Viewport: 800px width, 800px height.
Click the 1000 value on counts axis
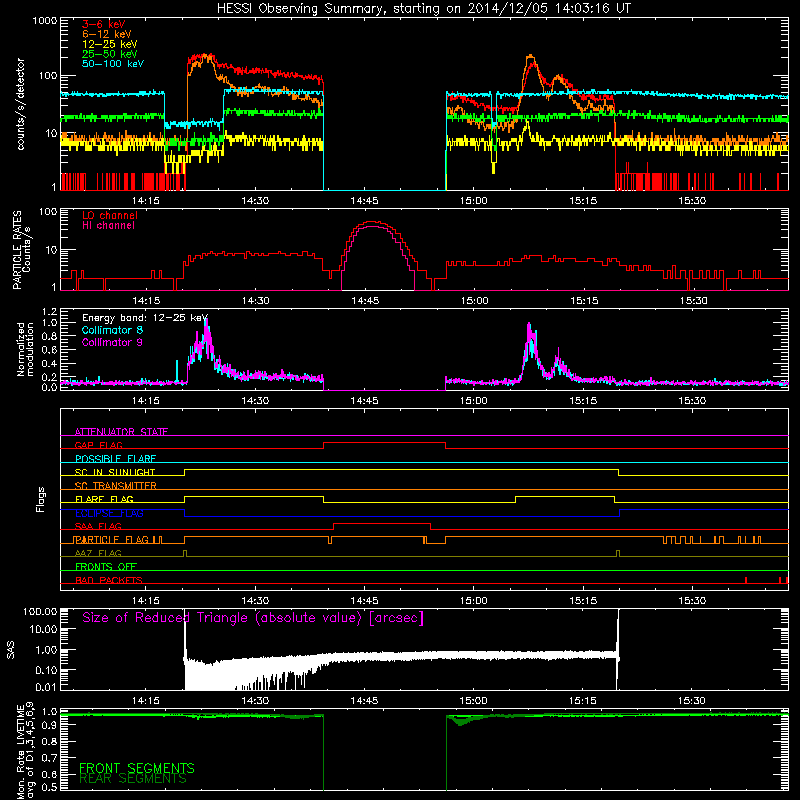(x=44, y=21)
